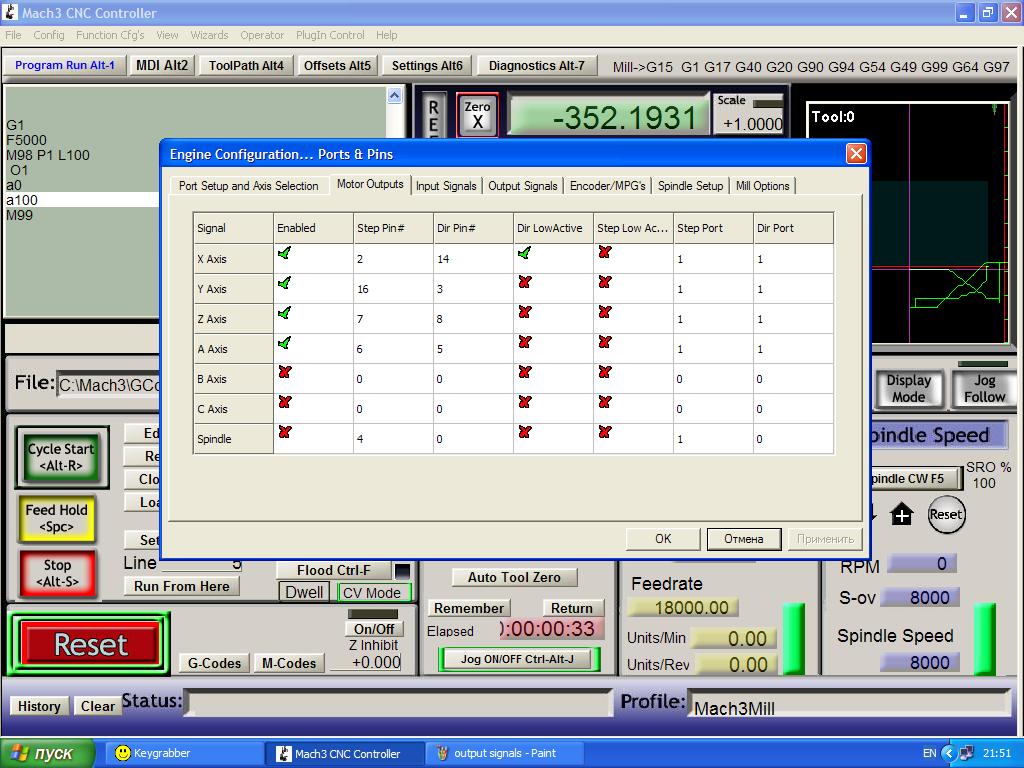Click the Spindle Speed 8000 field
Viewport: 1024px width, 768px height.
(x=921, y=663)
